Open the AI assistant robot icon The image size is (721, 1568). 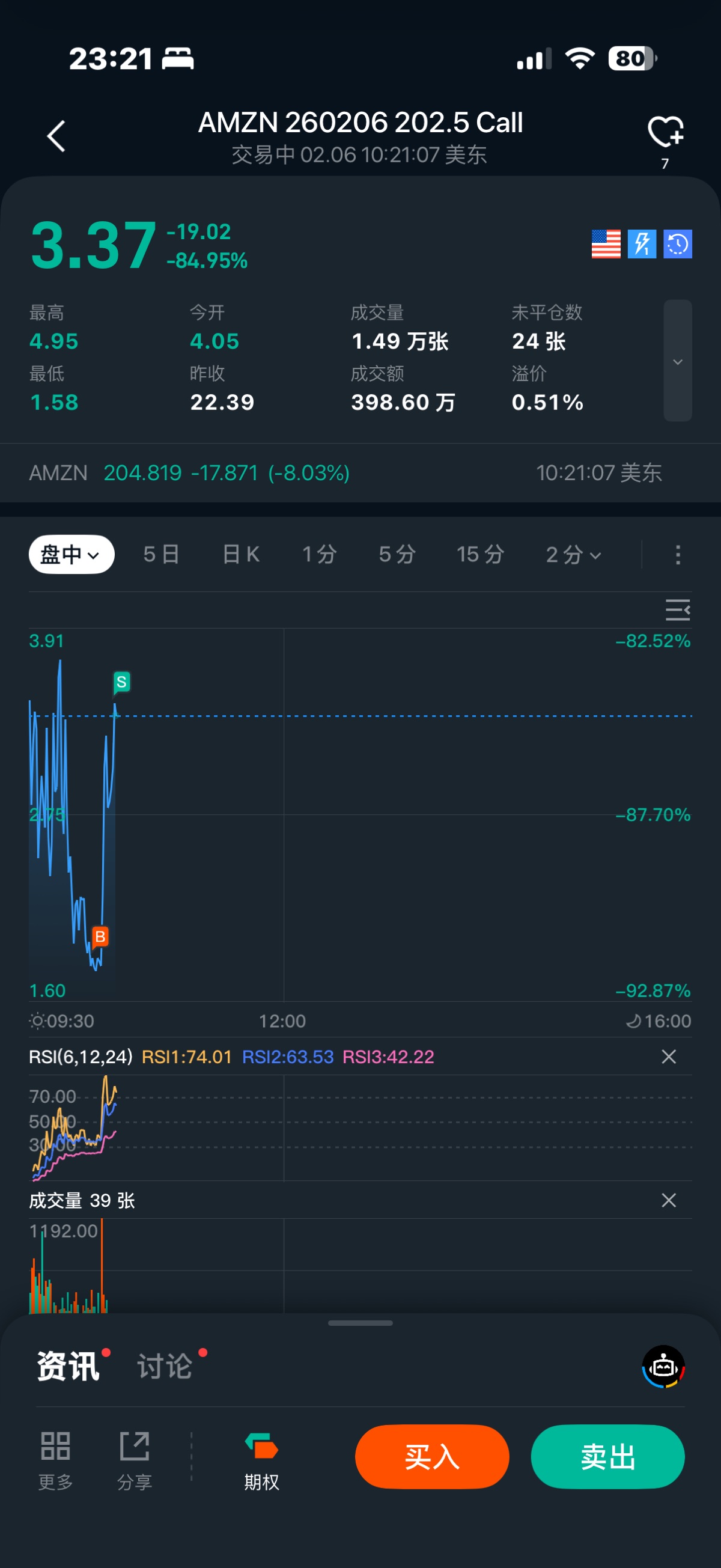[x=663, y=1367]
